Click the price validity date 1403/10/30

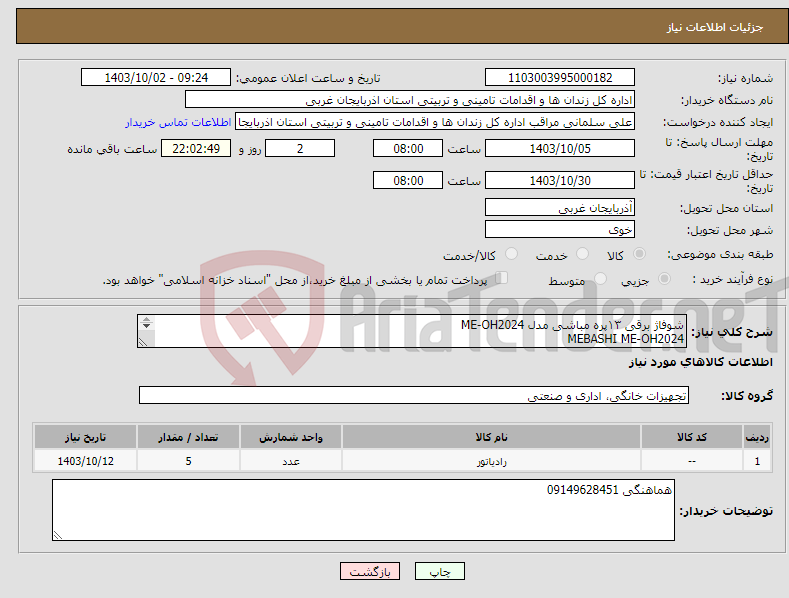coord(560,180)
